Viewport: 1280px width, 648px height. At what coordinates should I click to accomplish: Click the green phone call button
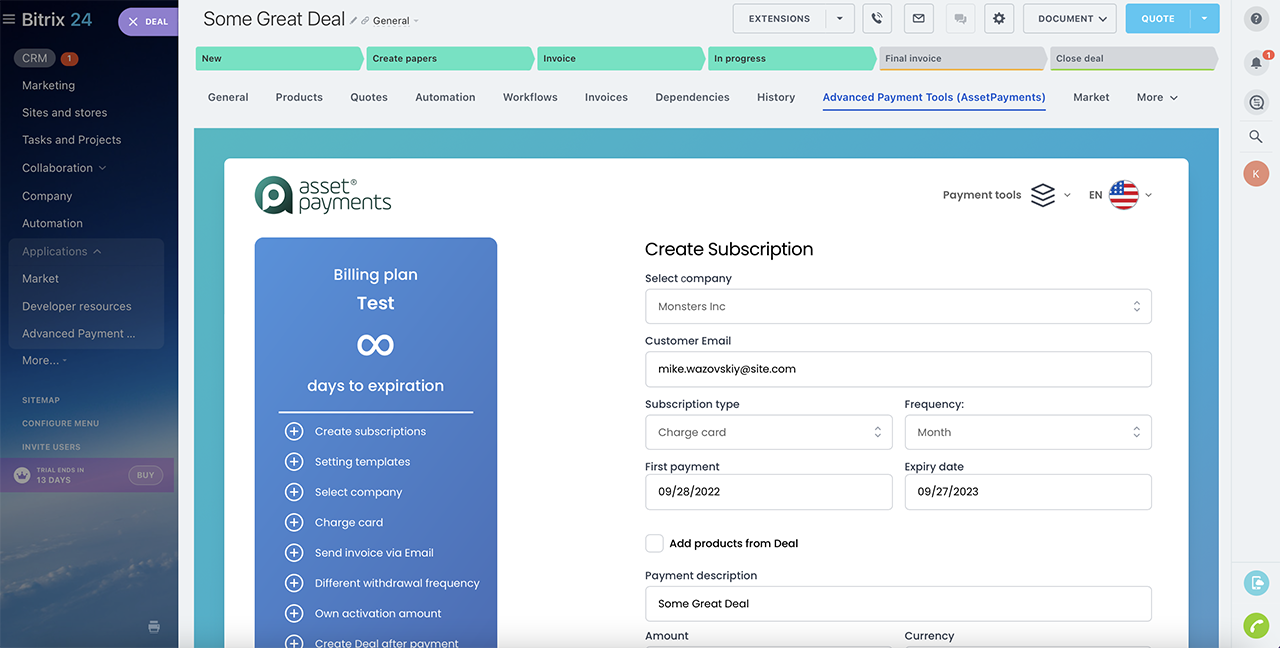(1256, 625)
